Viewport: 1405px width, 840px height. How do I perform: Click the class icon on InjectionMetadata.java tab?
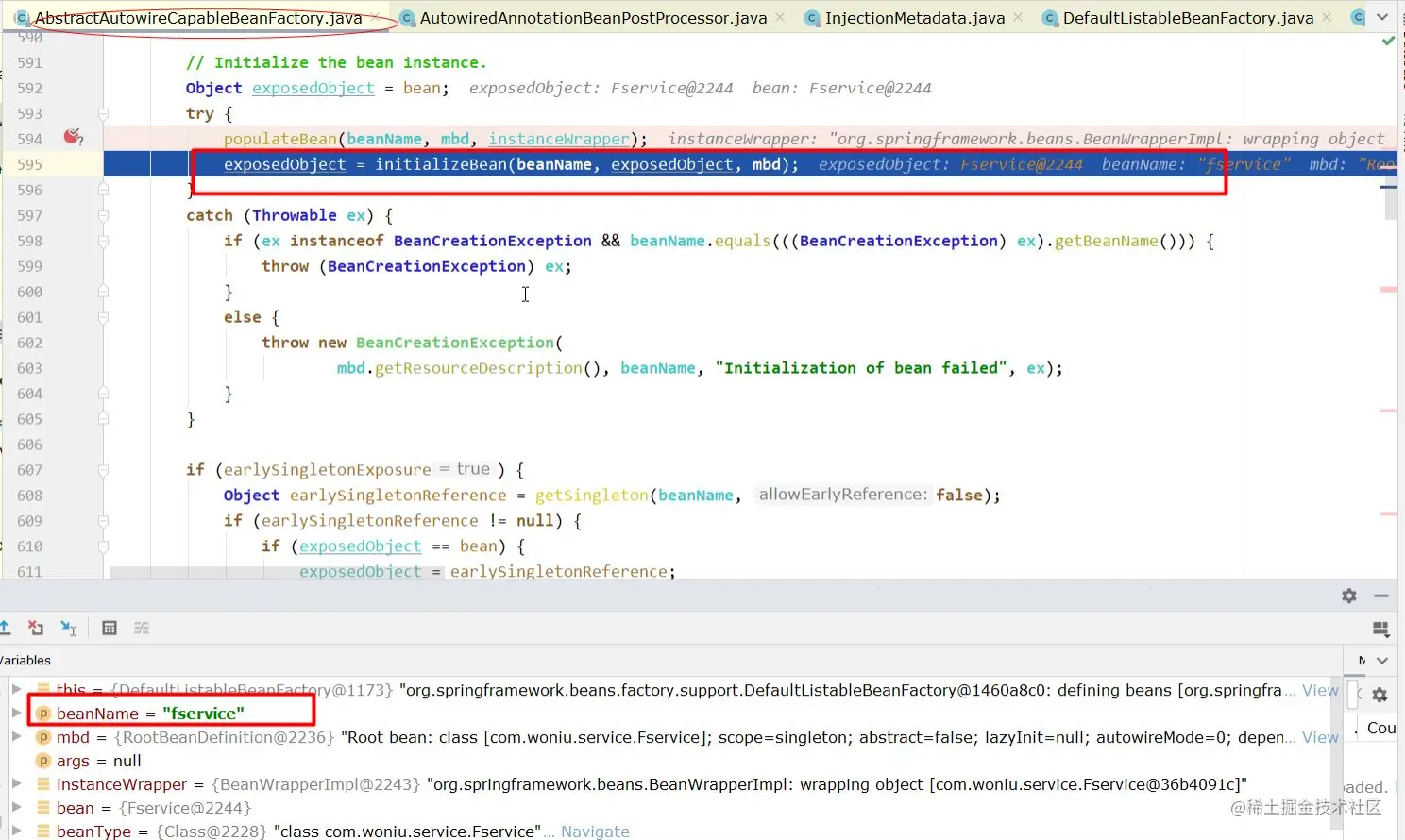tap(812, 18)
